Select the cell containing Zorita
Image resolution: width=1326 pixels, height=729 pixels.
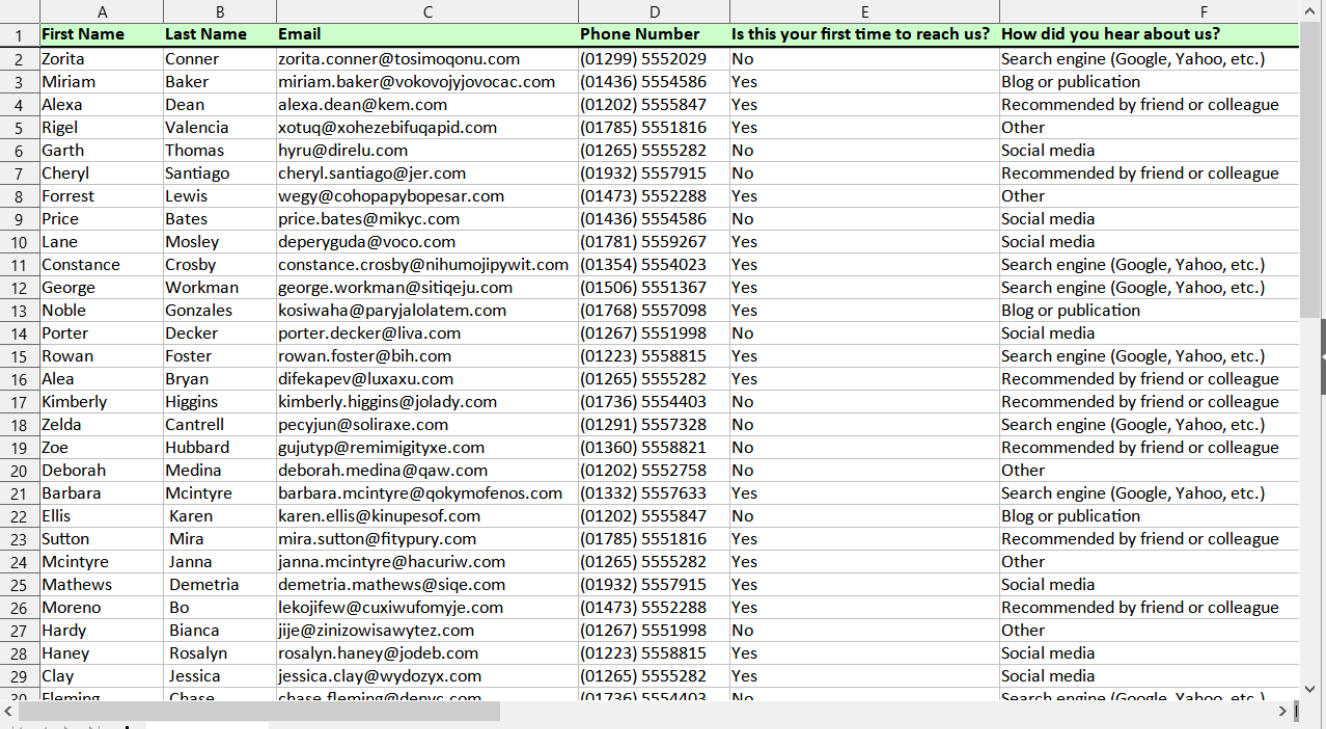pos(101,59)
